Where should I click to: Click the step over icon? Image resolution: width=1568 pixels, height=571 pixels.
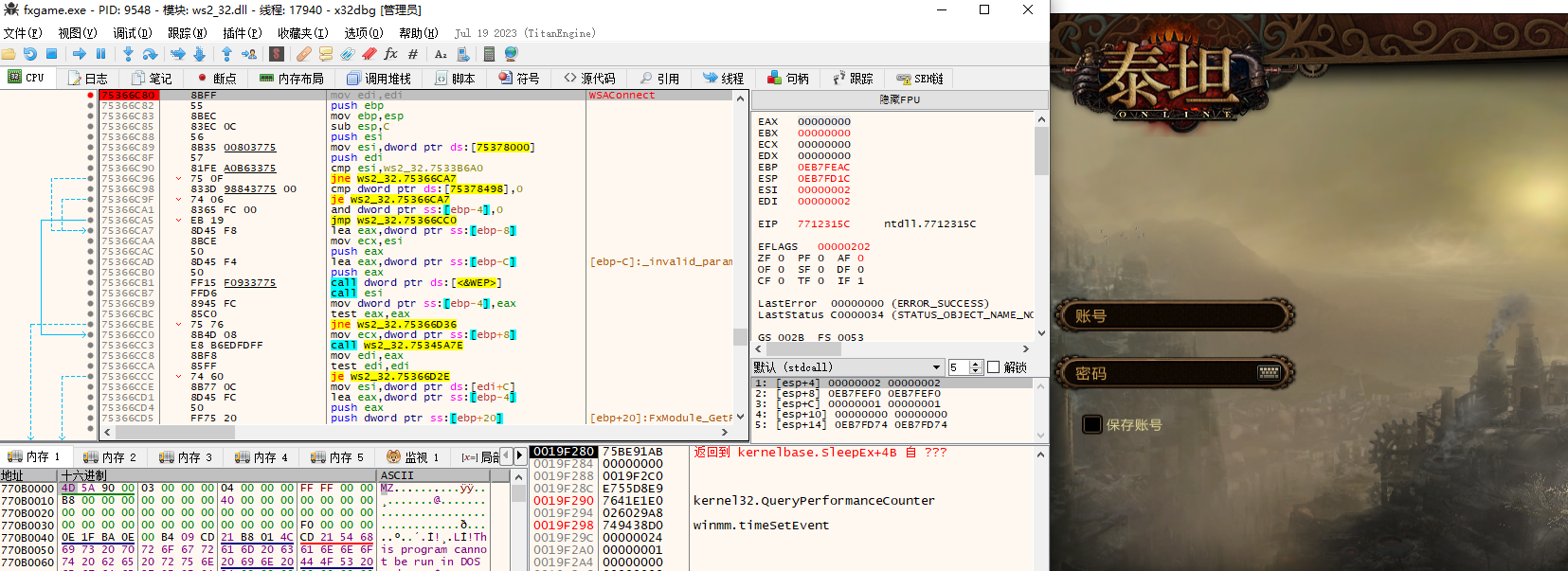coord(149,54)
